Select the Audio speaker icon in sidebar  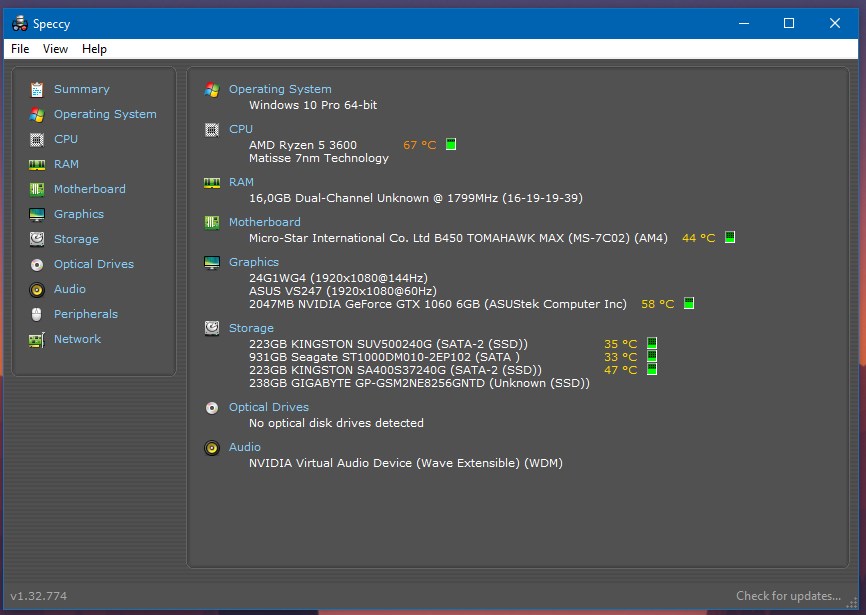37,289
